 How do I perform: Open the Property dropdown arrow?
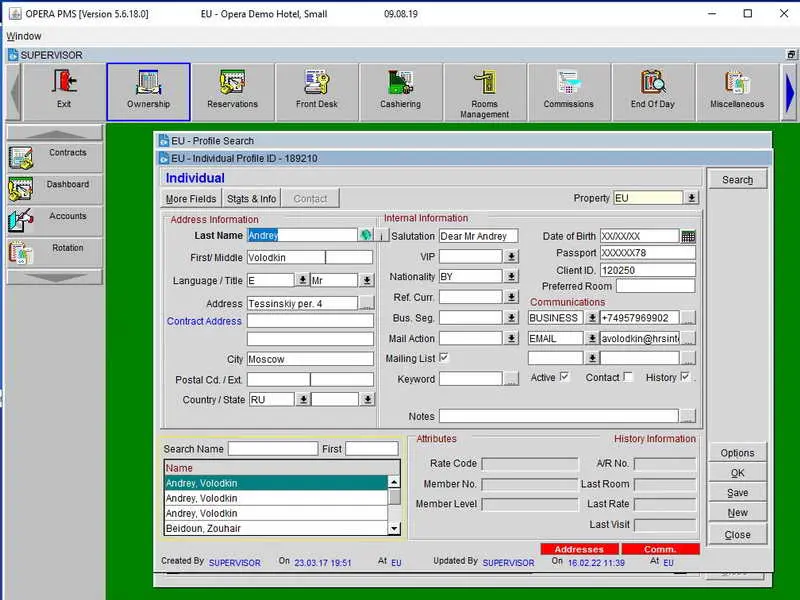(691, 197)
